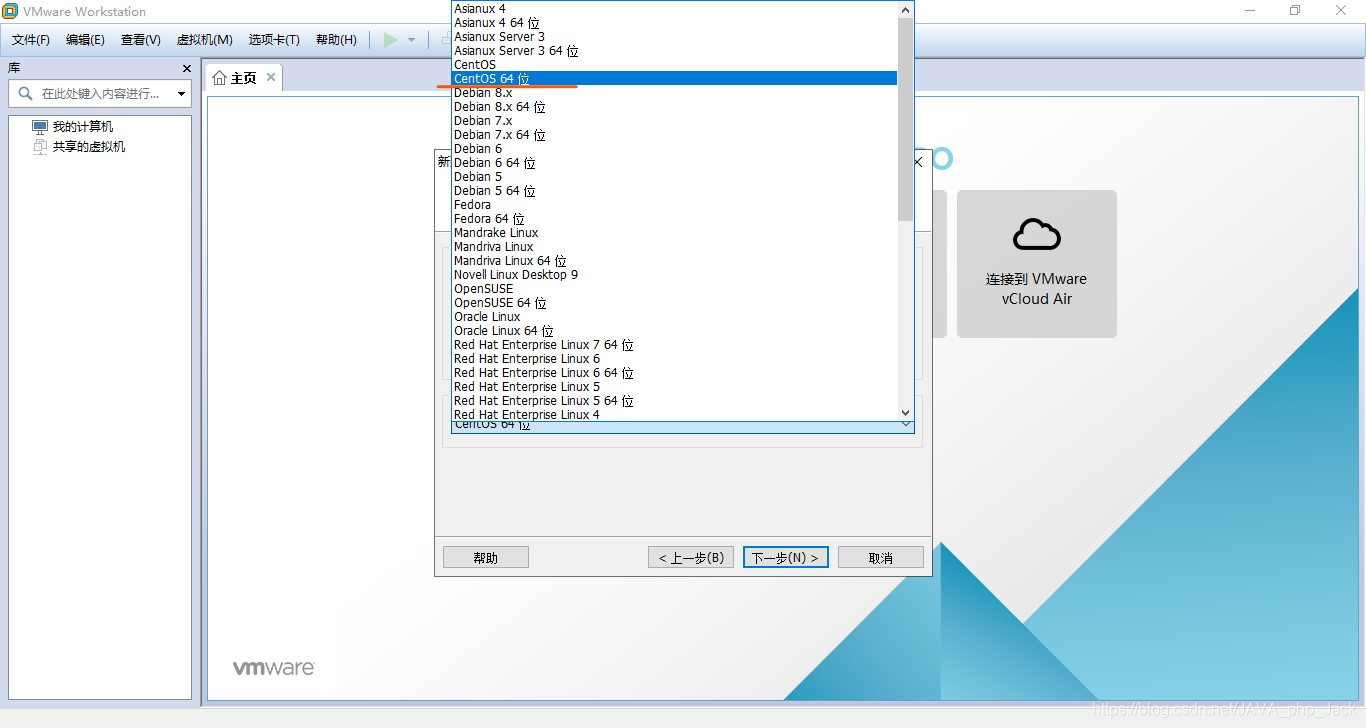1366x728 pixels.
Task: Click the 帮助 button in the wizard
Action: [486, 557]
